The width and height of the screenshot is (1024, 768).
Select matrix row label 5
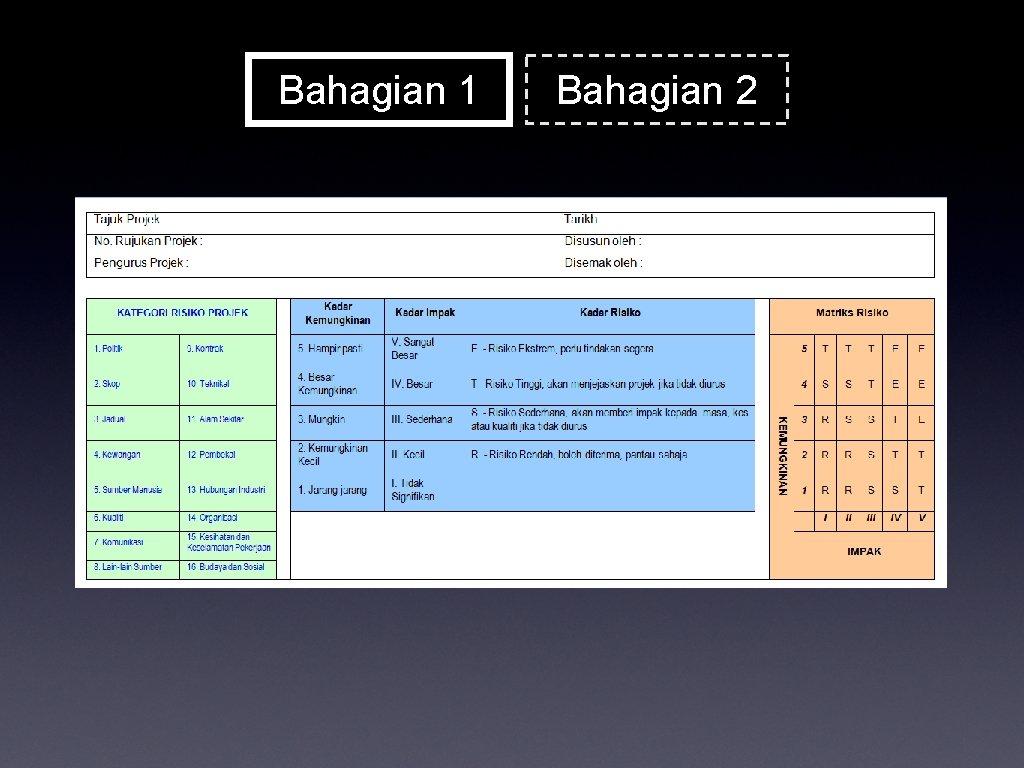[x=805, y=349]
